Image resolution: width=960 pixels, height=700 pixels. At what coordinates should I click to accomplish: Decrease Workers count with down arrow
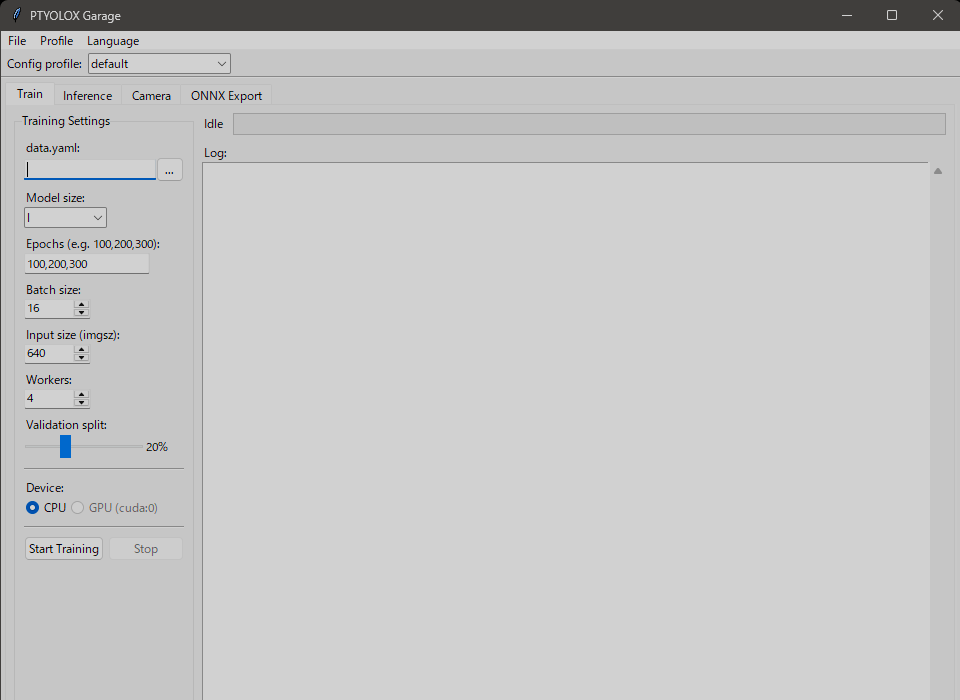(81, 403)
